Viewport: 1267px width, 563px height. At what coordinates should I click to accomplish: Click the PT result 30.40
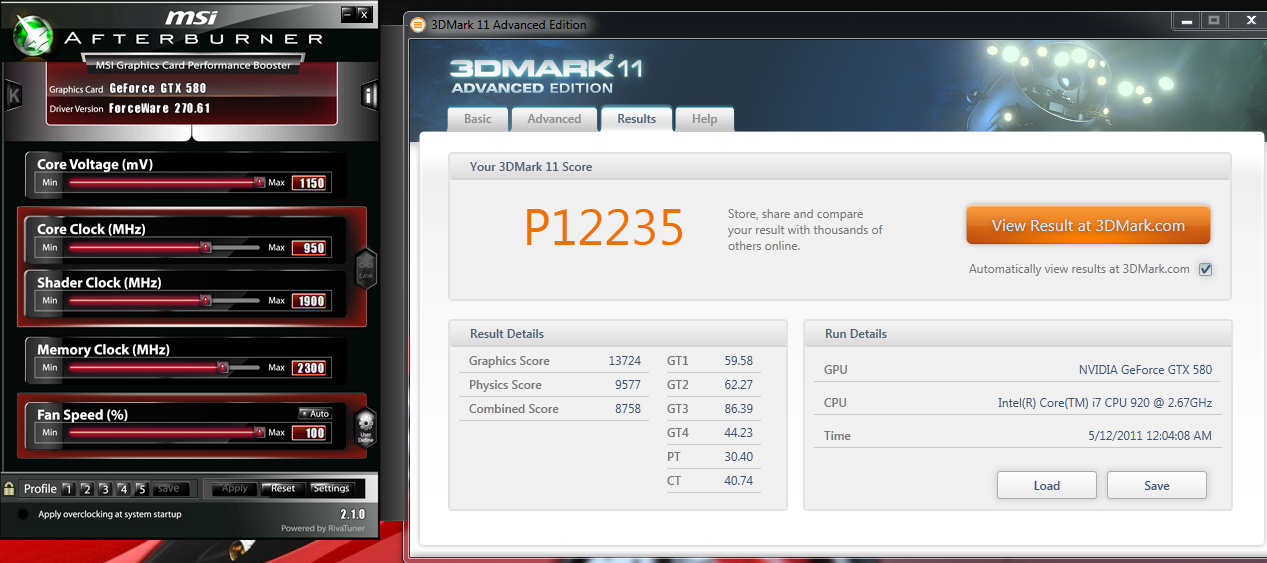coord(738,457)
